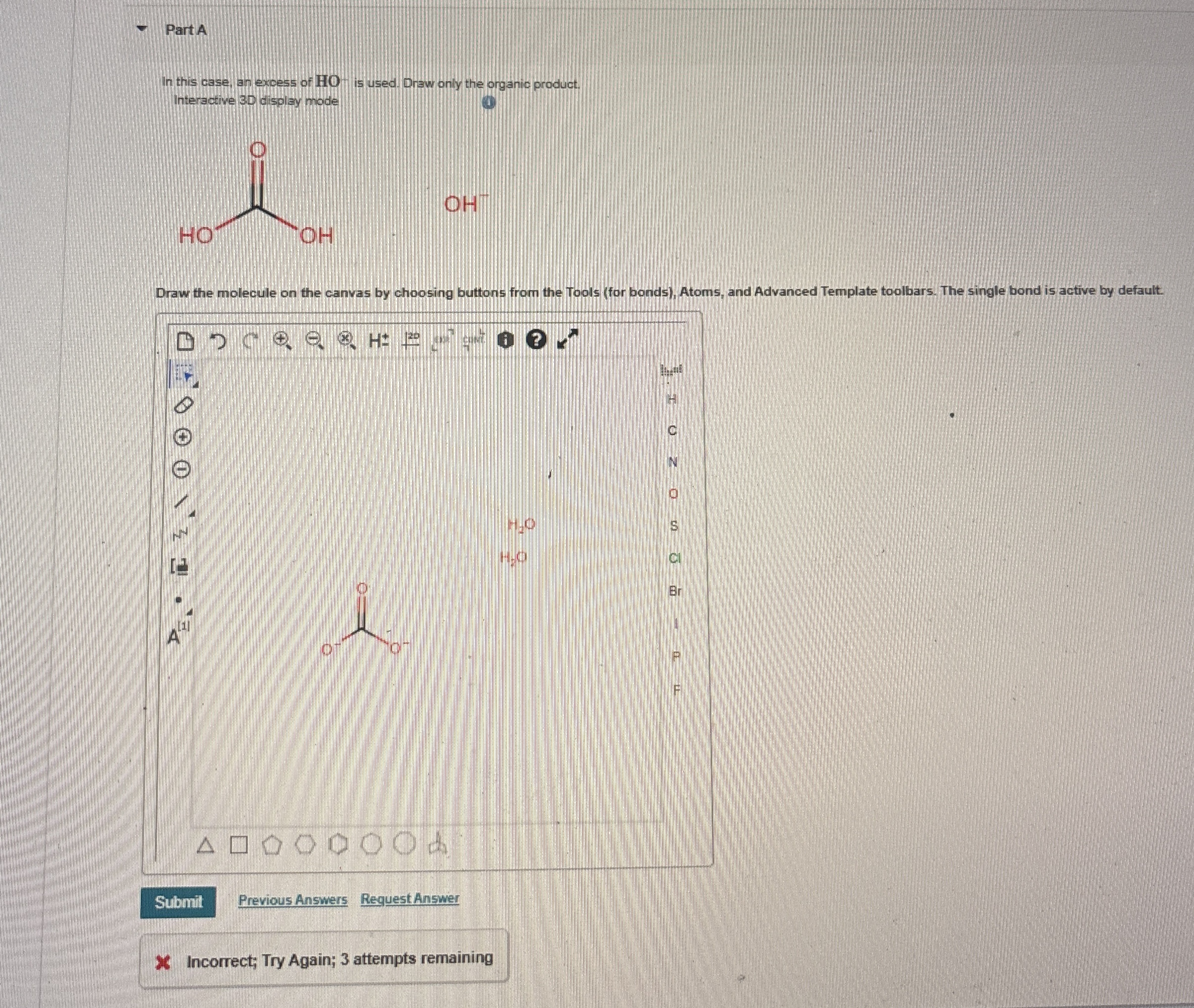Viewport: 1194px width, 1008px height.
Task: Open the Request Answer link
Action: pos(409,899)
